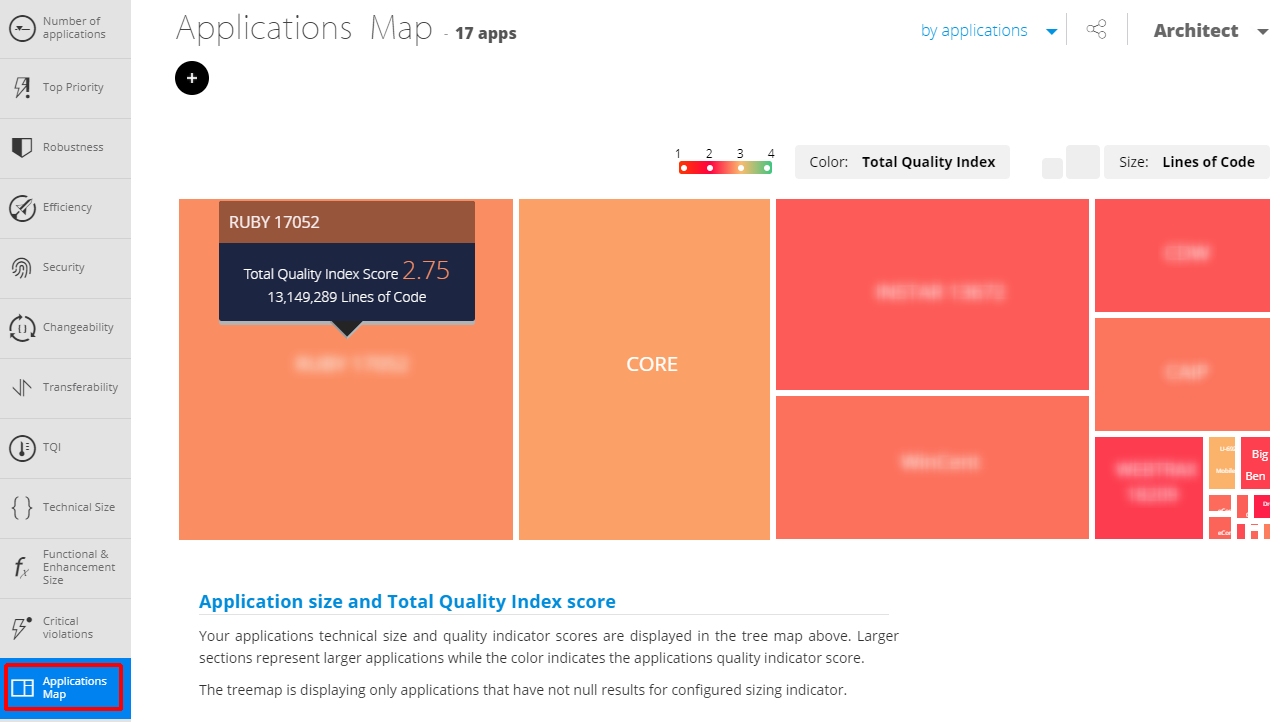1281x722 pixels.
Task: Open the Architect role dropdown
Action: click(x=1211, y=31)
